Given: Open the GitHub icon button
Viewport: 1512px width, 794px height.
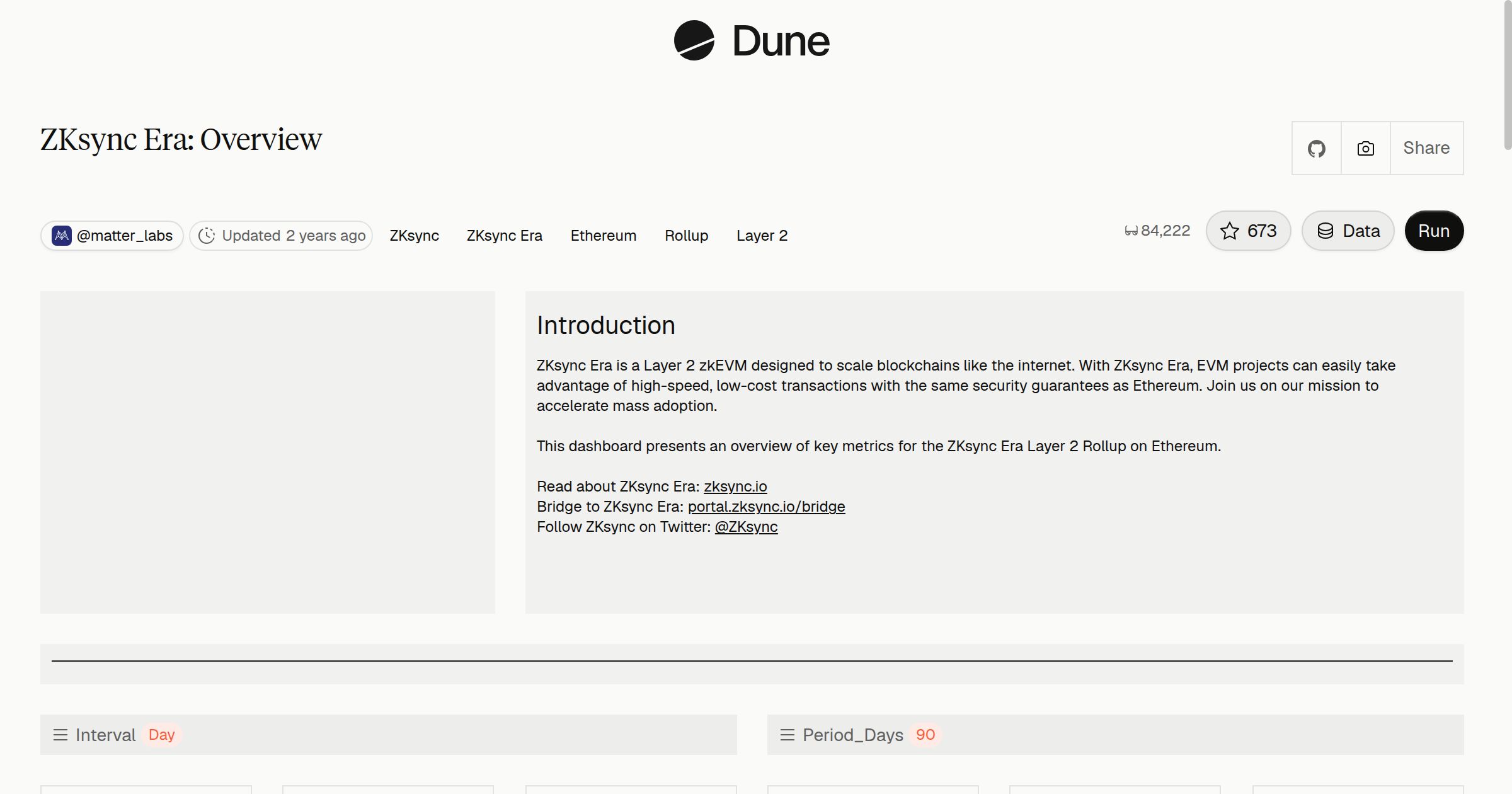Looking at the screenshot, I should click(x=1316, y=148).
